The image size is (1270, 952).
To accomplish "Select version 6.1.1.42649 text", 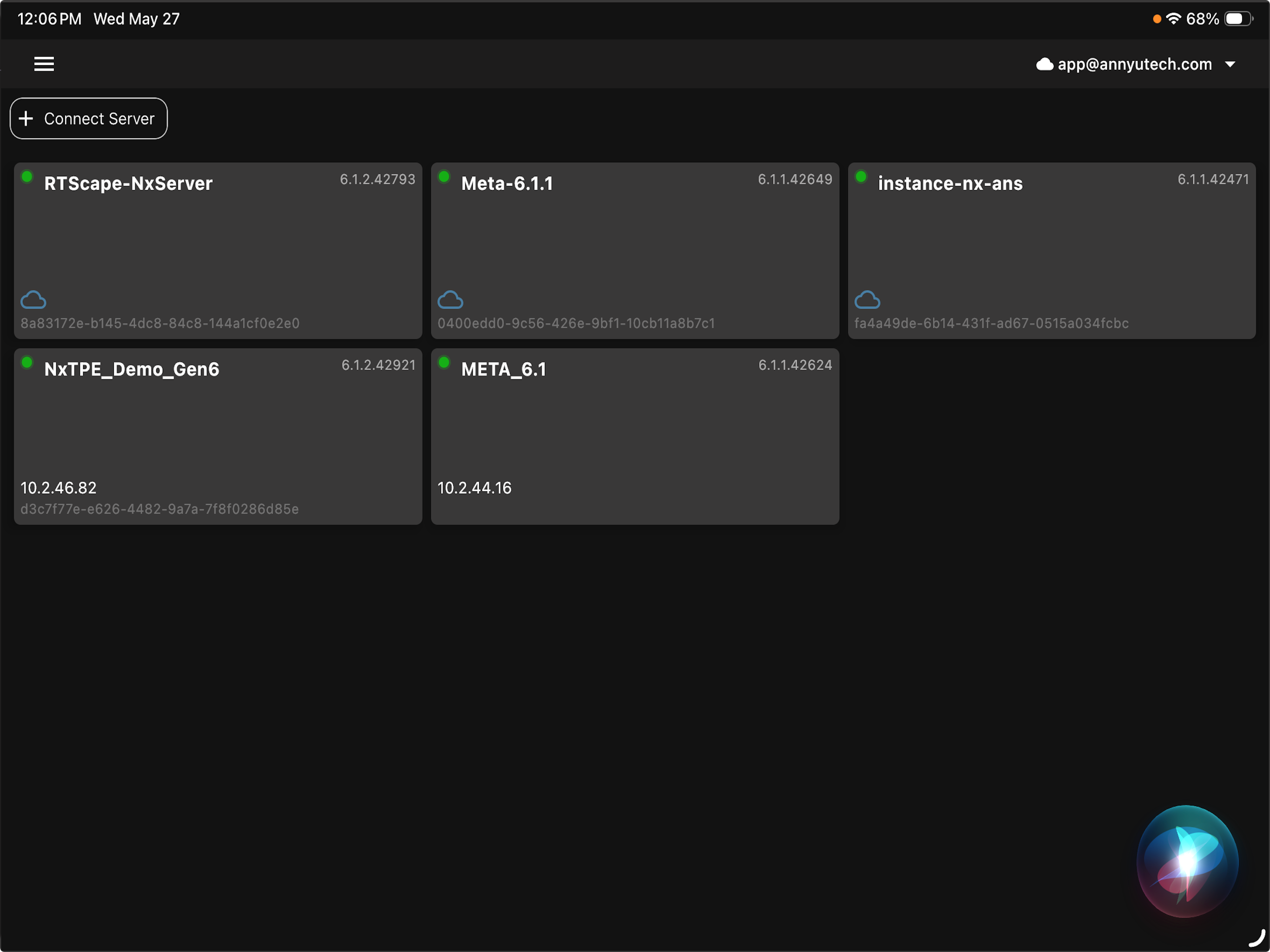I will 794,179.
